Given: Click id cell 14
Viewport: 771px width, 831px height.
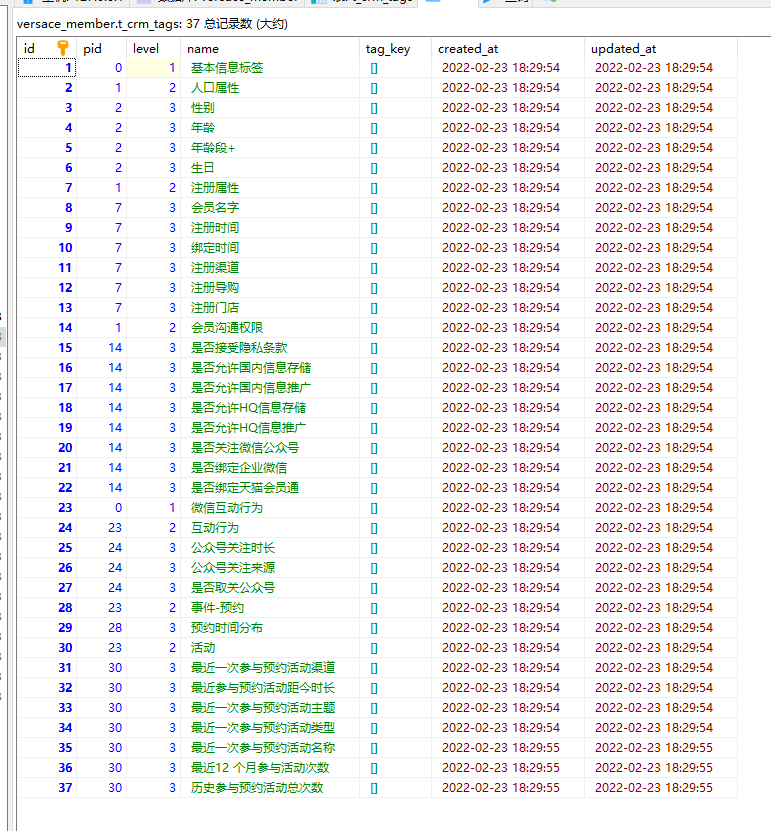Looking at the screenshot, I should pyautogui.click(x=47, y=328).
